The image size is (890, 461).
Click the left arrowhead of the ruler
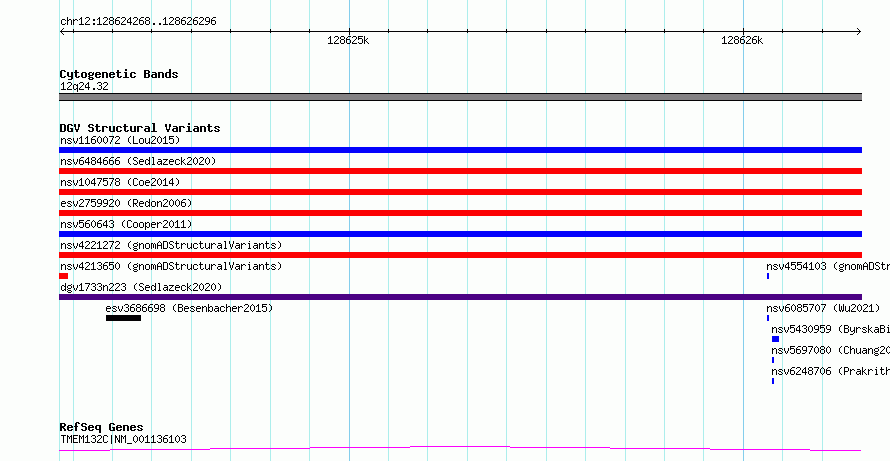[x=62, y=32]
